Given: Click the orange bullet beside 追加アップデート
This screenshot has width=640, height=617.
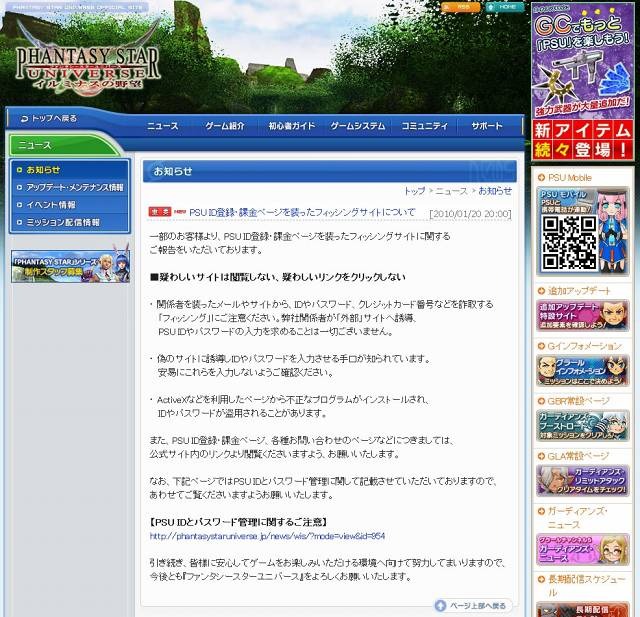Looking at the screenshot, I should (x=542, y=291).
